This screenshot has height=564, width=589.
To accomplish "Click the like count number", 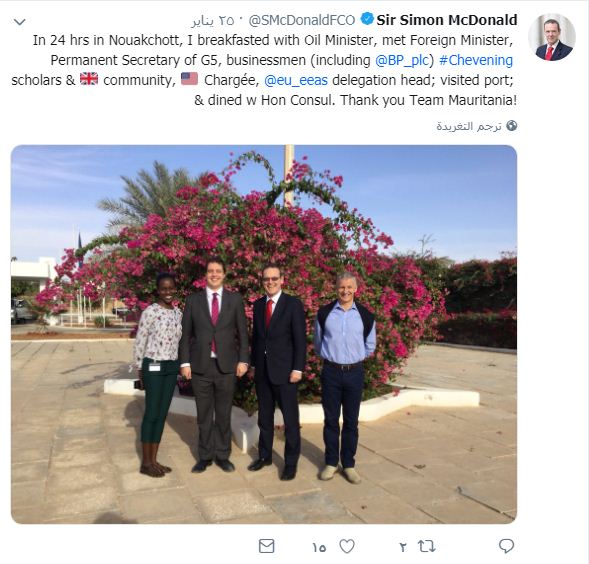I will (x=319, y=547).
